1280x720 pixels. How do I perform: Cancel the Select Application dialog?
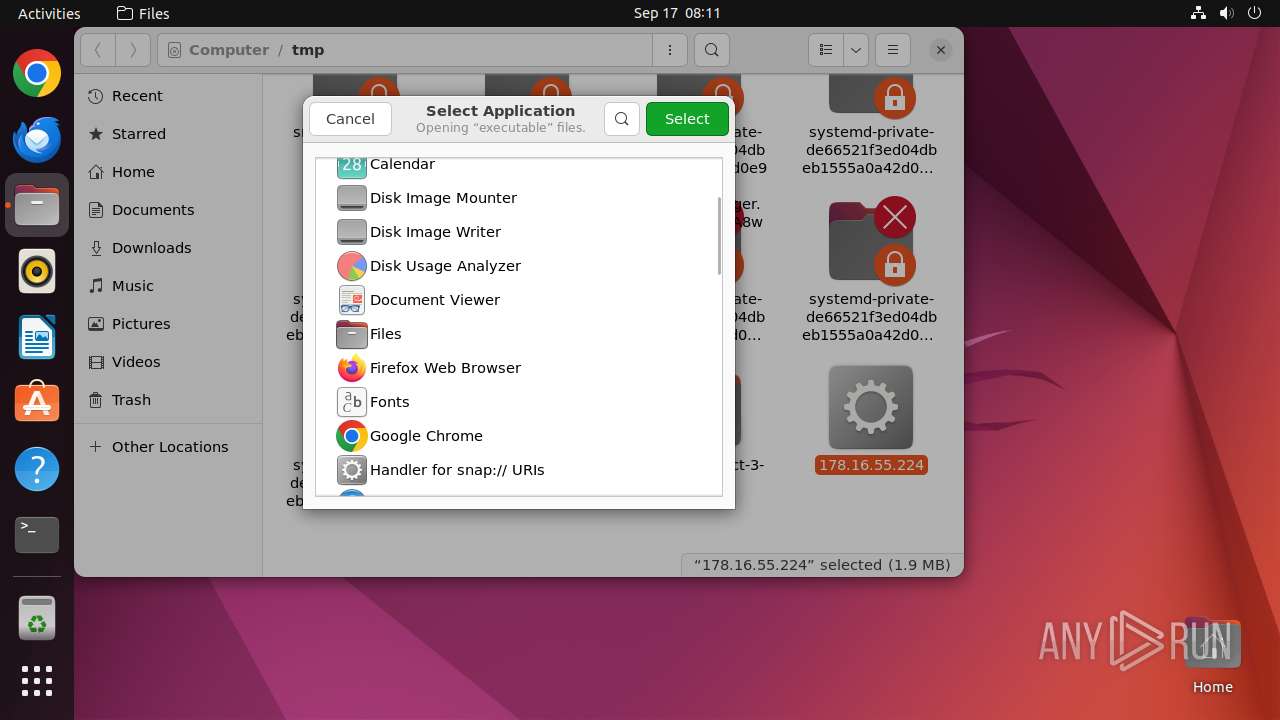click(350, 119)
